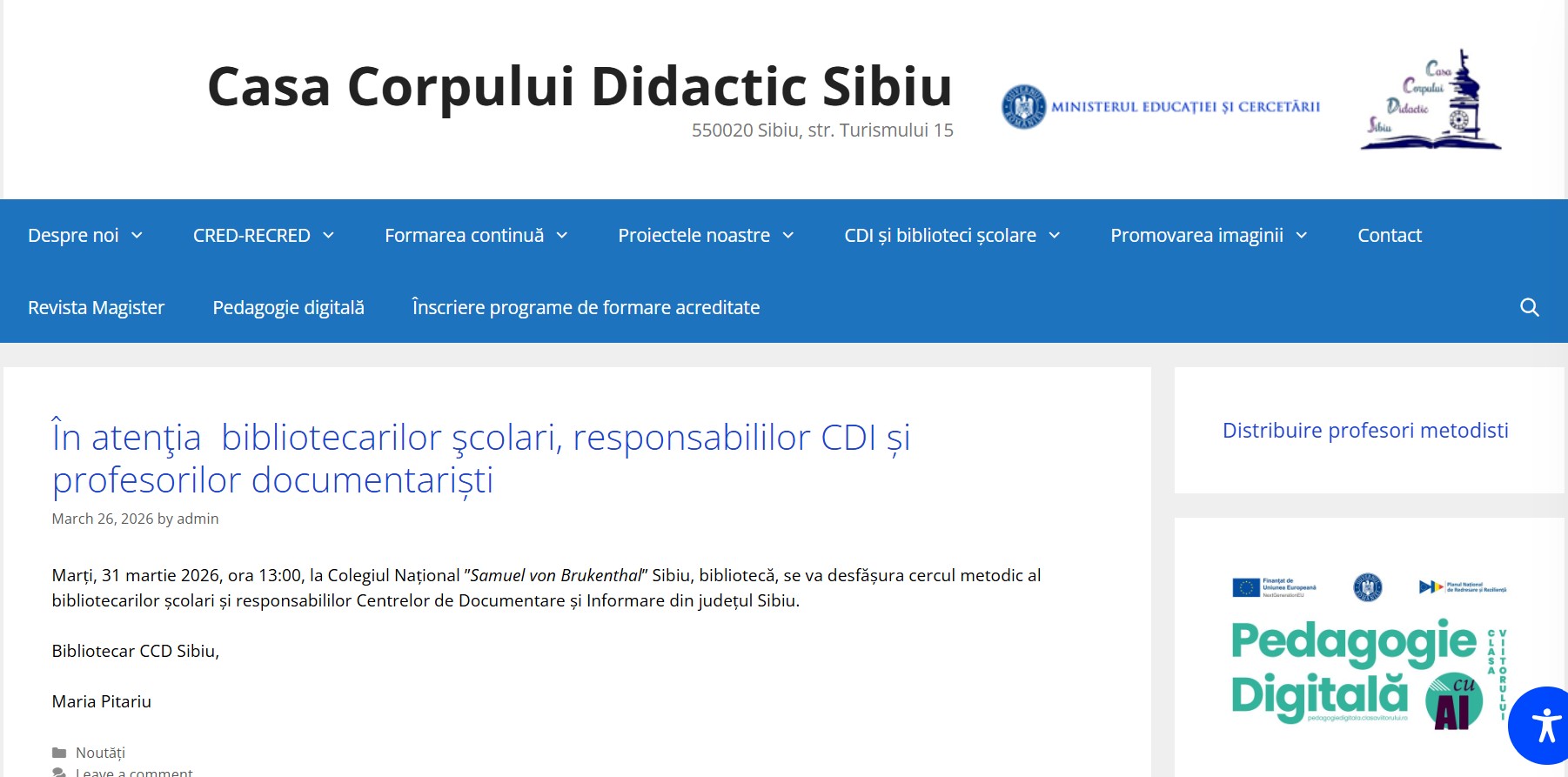Open the Proiectele noastre menu

pos(694,236)
